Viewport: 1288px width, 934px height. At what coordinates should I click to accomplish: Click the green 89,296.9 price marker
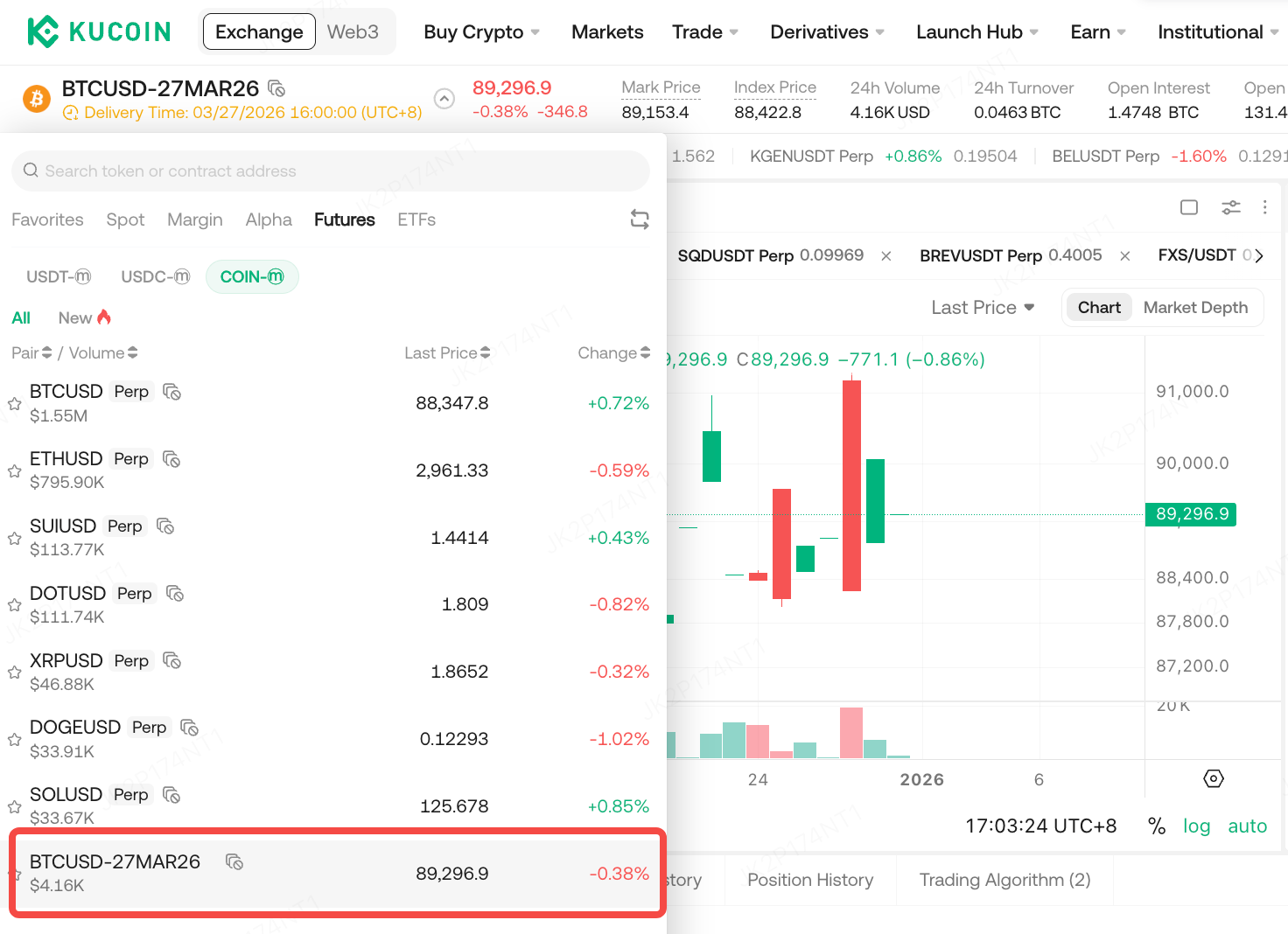tap(1191, 514)
